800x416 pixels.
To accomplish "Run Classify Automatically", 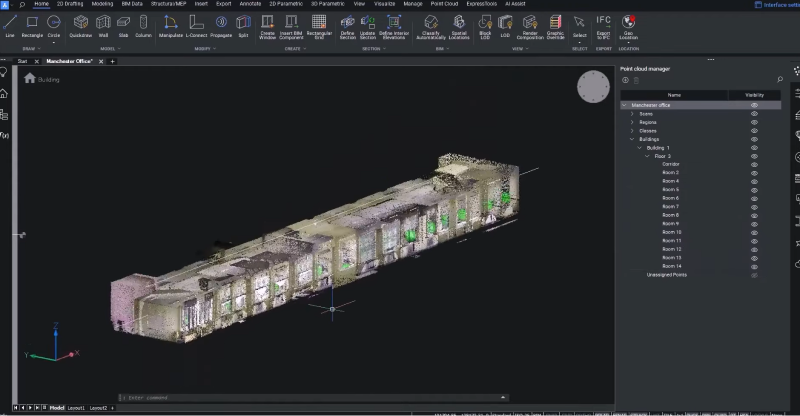I will (x=432, y=24).
